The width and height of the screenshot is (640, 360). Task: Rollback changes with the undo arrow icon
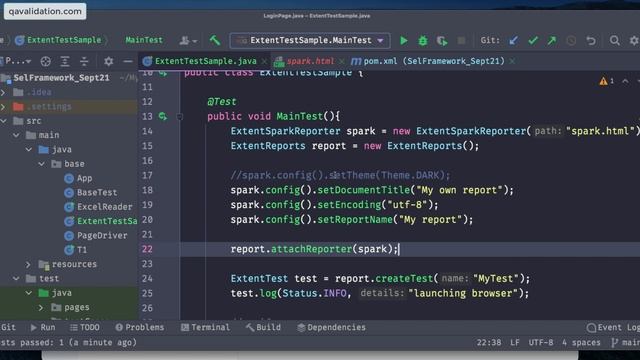pos(591,40)
